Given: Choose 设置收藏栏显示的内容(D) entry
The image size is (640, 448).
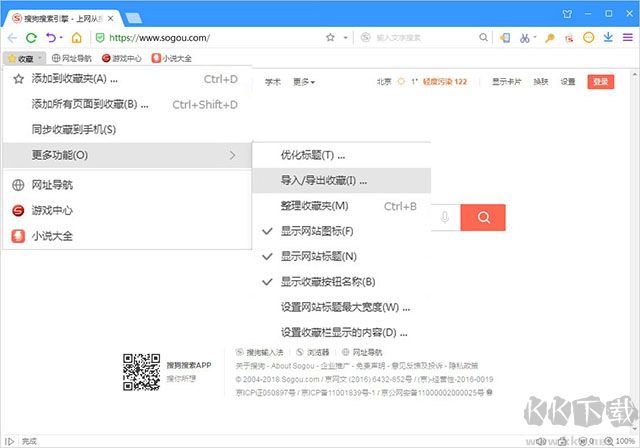Looking at the screenshot, I should [342, 333].
